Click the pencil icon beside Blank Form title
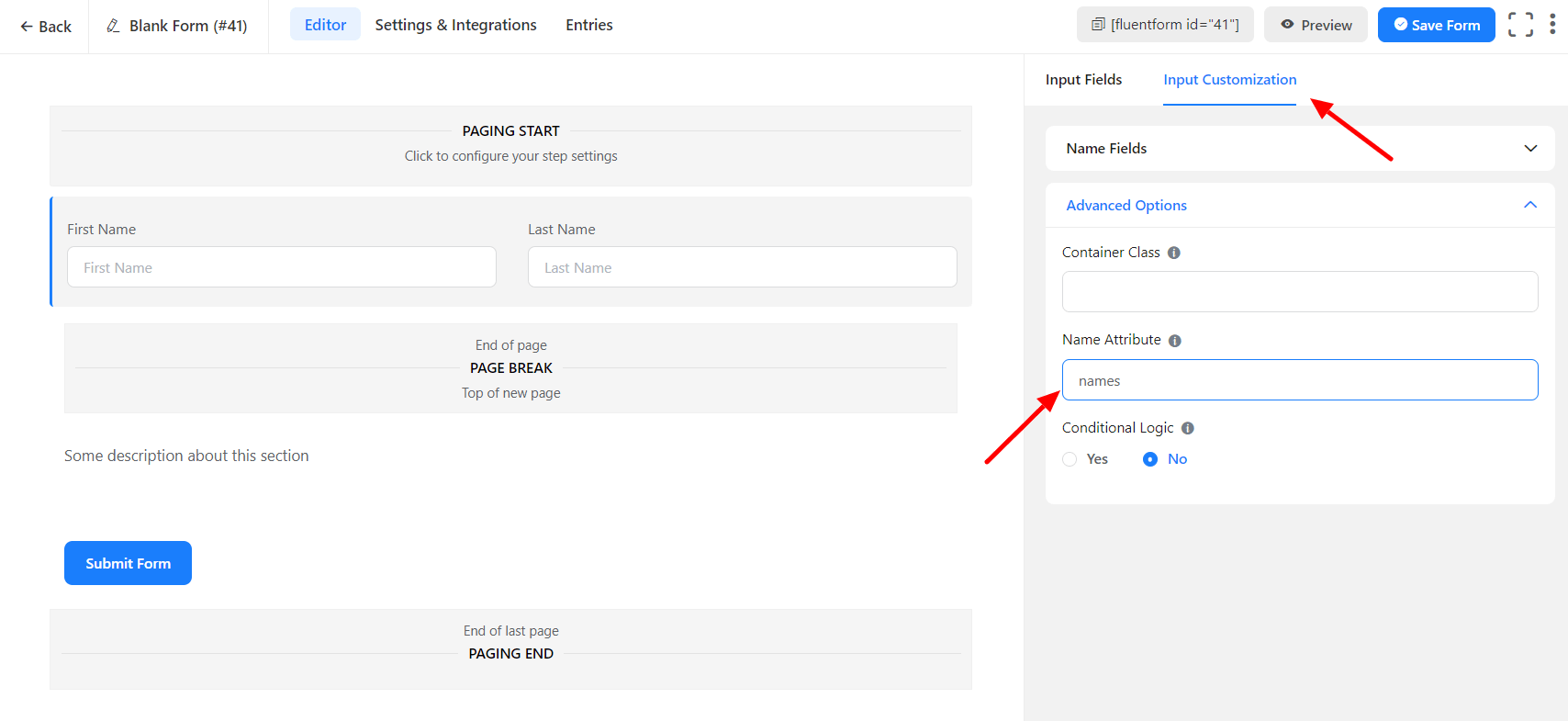 [x=113, y=26]
